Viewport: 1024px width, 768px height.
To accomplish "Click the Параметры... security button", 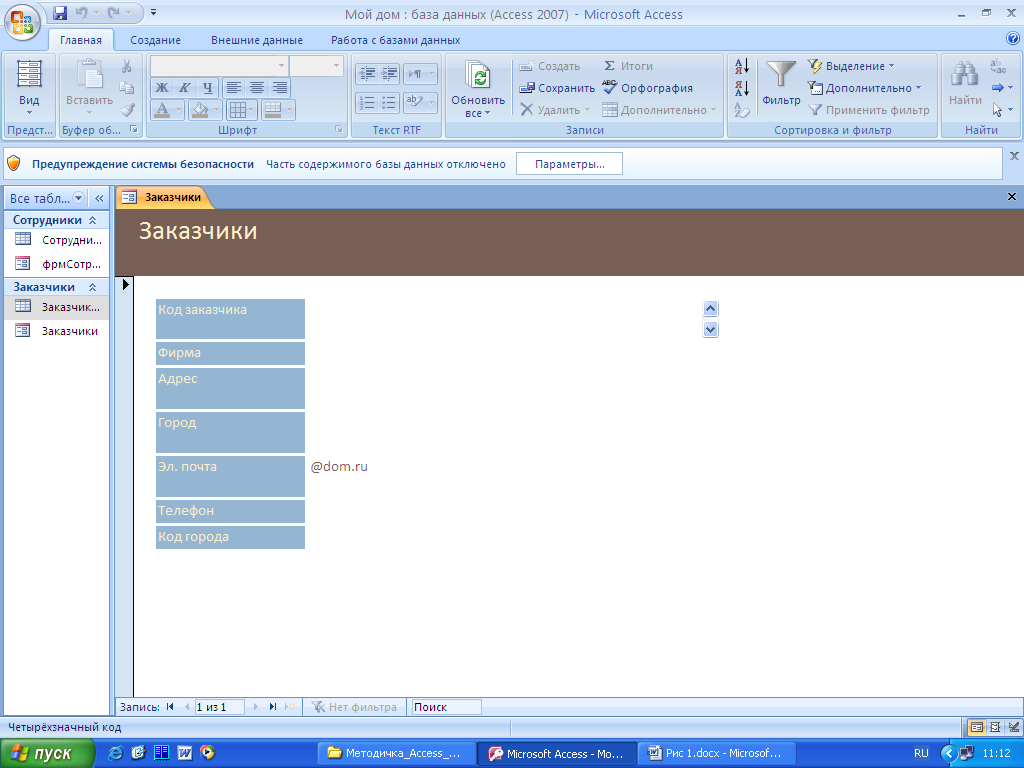I will pos(569,164).
